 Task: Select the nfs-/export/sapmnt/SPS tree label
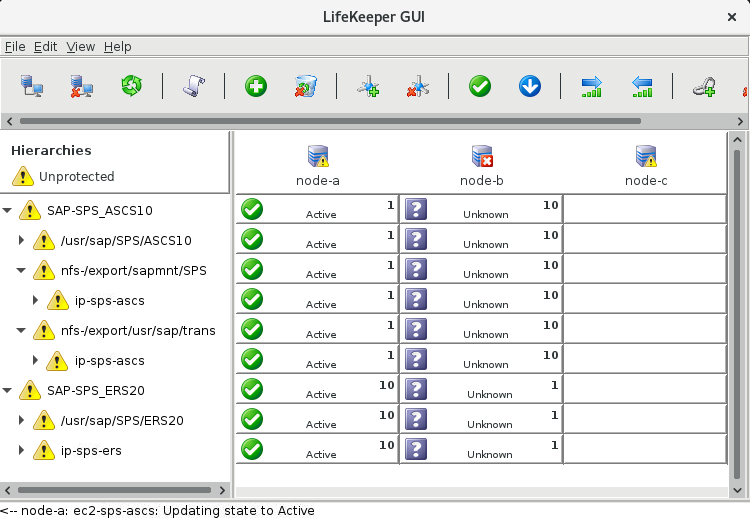click(134, 271)
